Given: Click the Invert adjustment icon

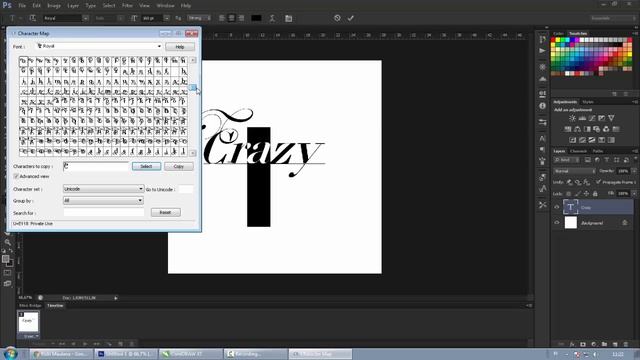Looking at the screenshot, I should point(573,140).
